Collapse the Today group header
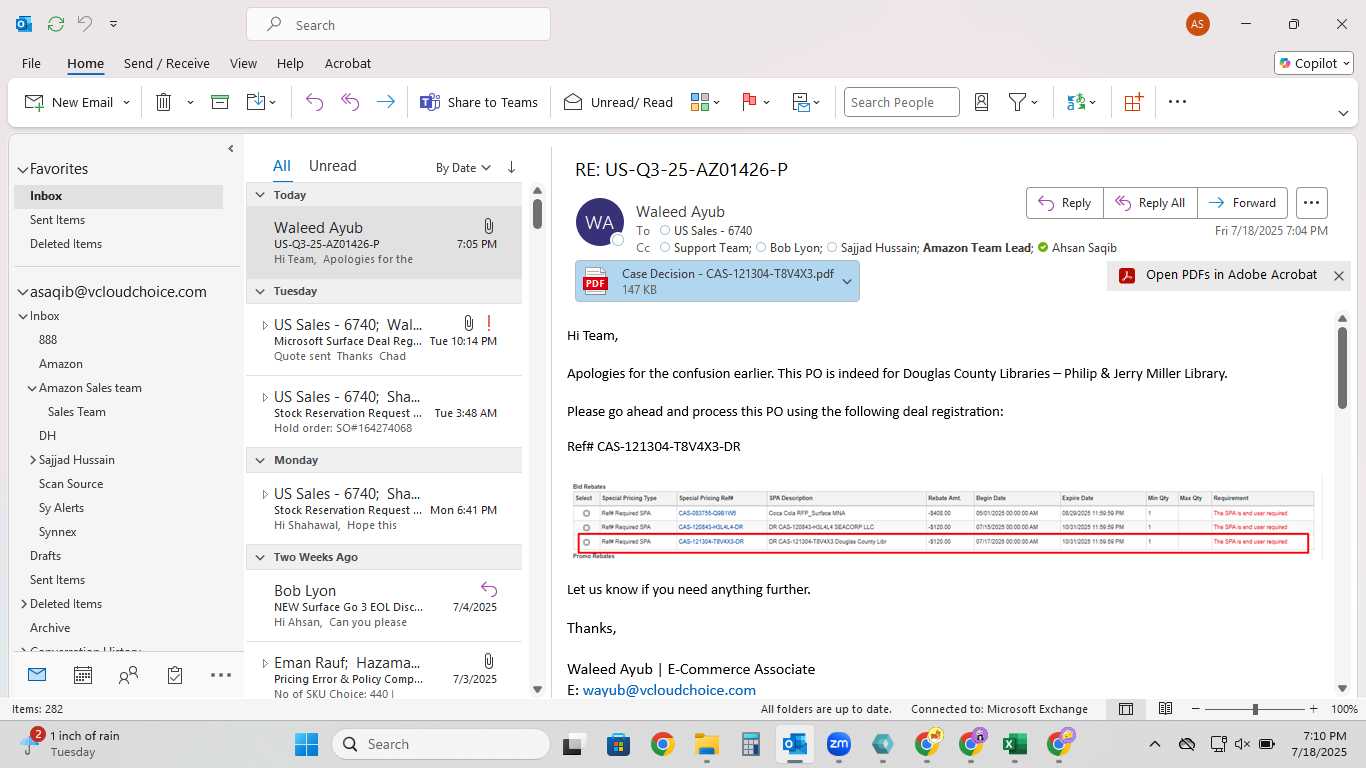This screenshot has width=1366, height=768. [x=260, y=195]
